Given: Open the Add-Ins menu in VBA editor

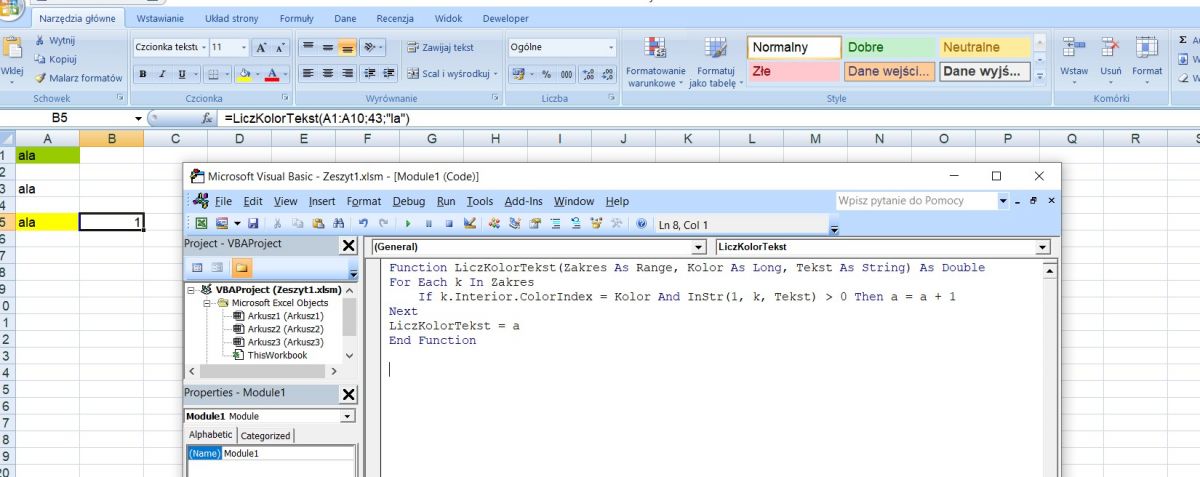Looking at the screenshot, I should pos(524,201).
